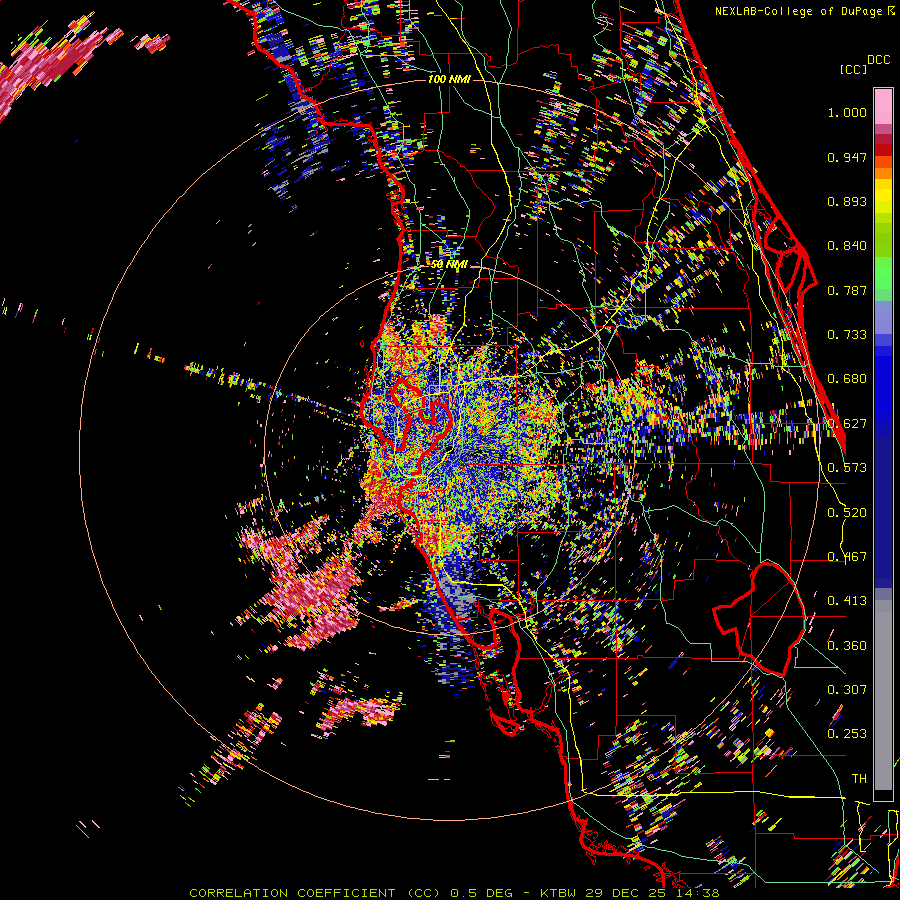The height and width of the screenshot is (900, 900).
Task: Click the Lake Okeechobee outline on the map
Action: [758, 619]
